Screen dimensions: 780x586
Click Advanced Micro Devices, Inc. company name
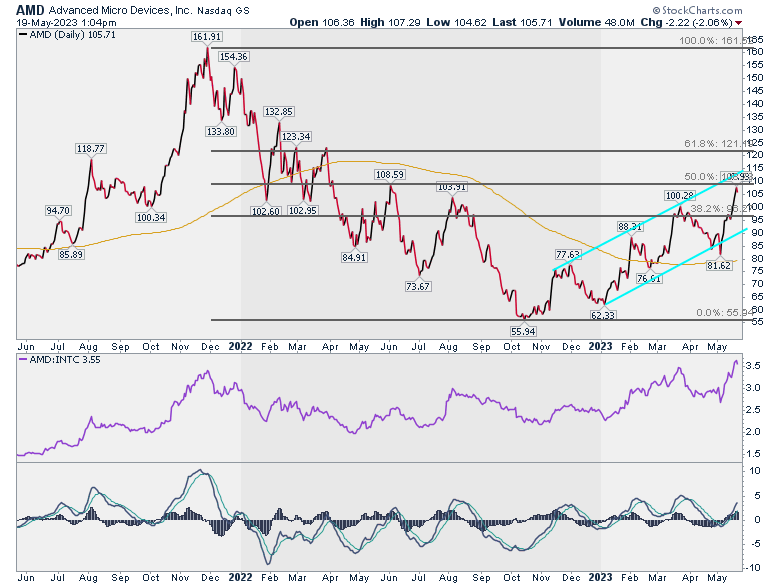[120, 10]
